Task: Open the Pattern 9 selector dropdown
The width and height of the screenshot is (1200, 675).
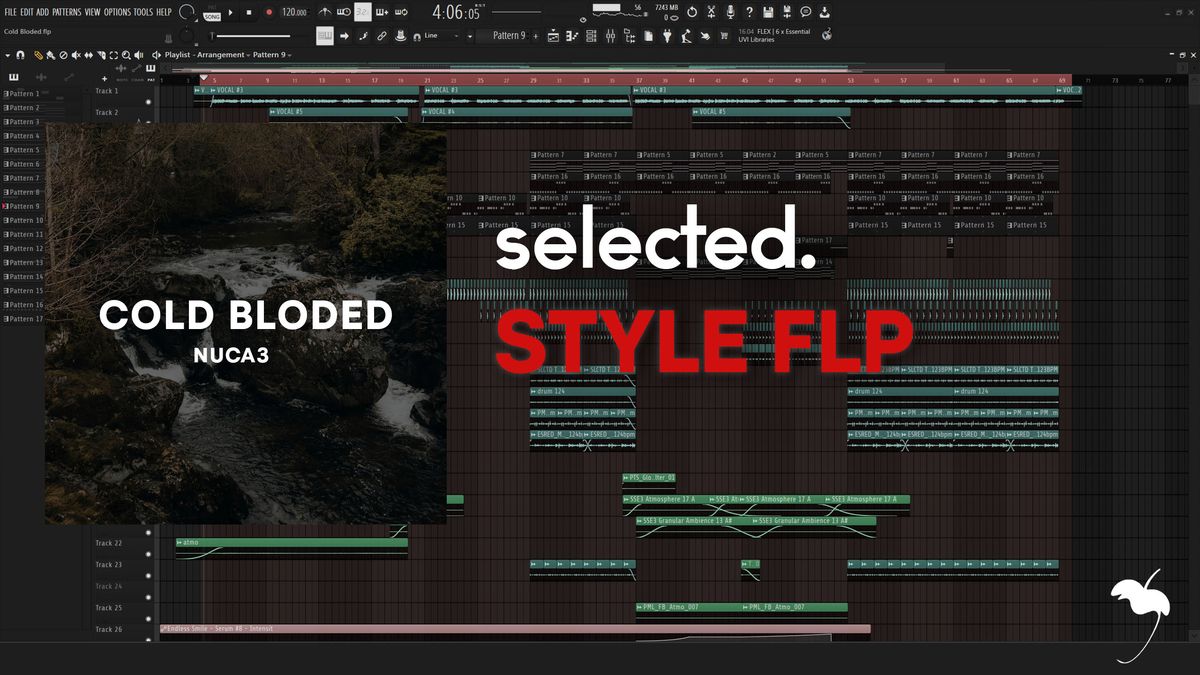Action: (508, 36)
